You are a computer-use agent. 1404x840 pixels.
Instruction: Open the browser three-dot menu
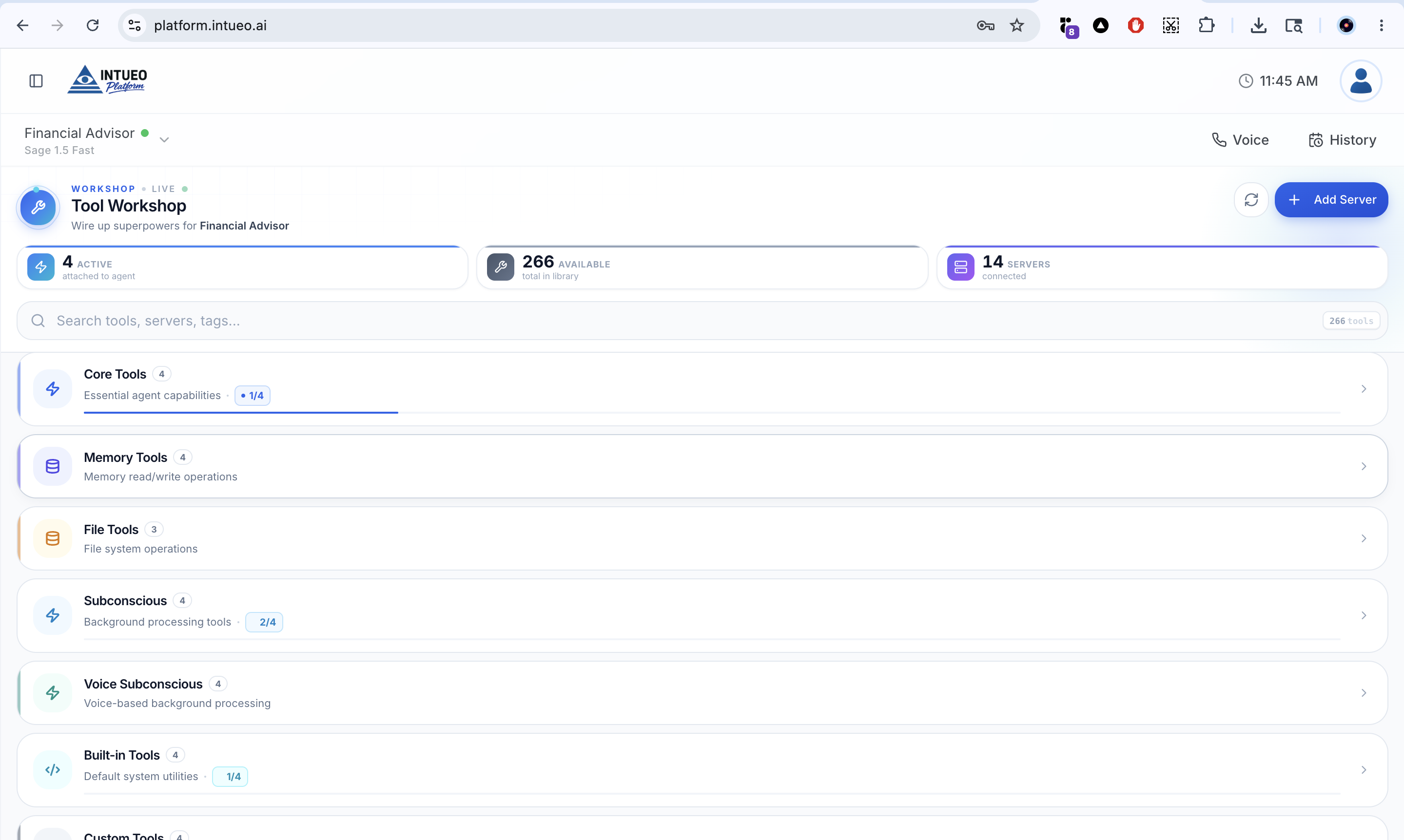click(x=1381, y=25)
